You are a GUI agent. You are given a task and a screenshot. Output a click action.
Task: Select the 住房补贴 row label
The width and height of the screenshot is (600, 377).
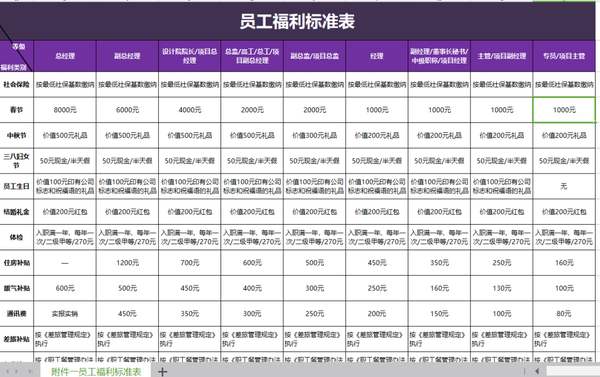pos(16,263)
